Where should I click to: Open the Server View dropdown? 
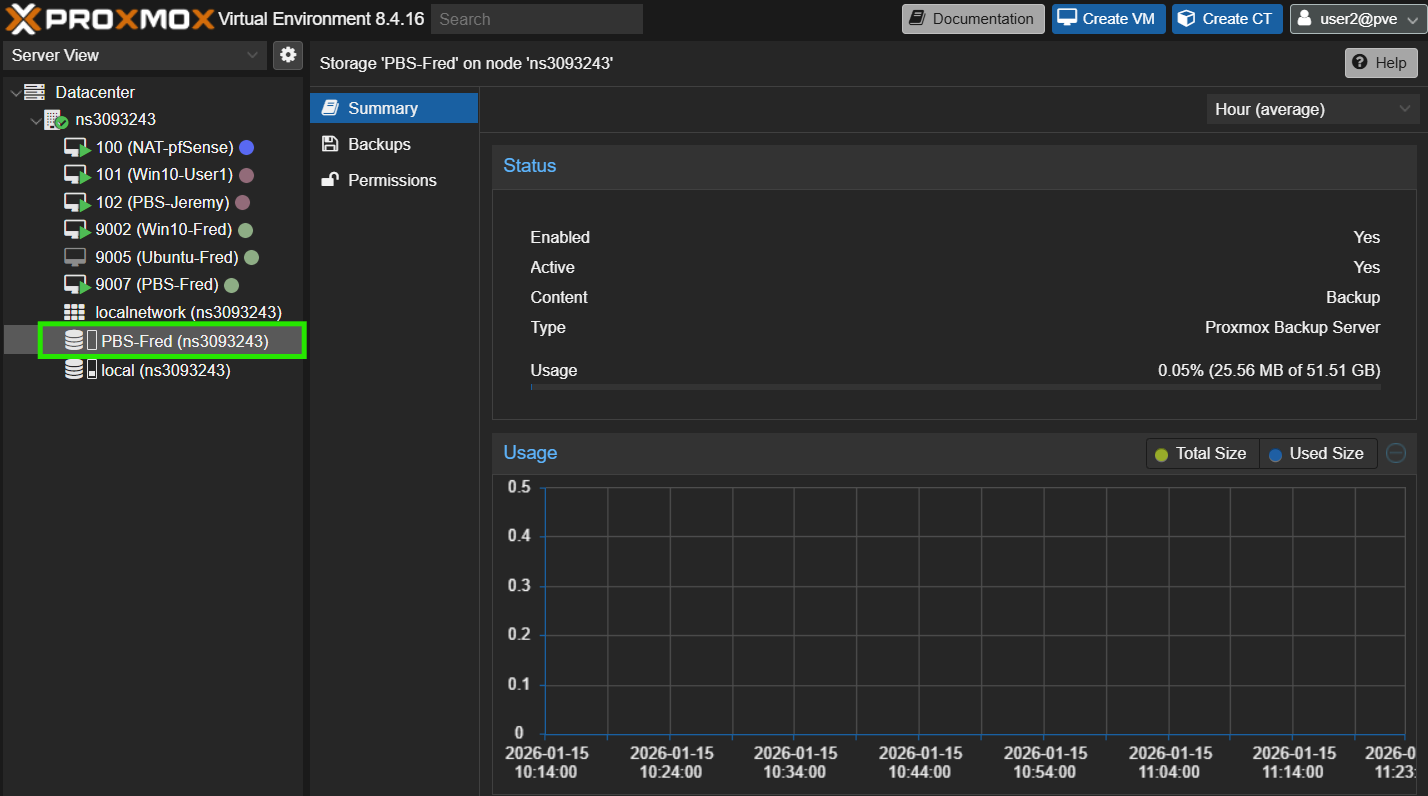135,55
